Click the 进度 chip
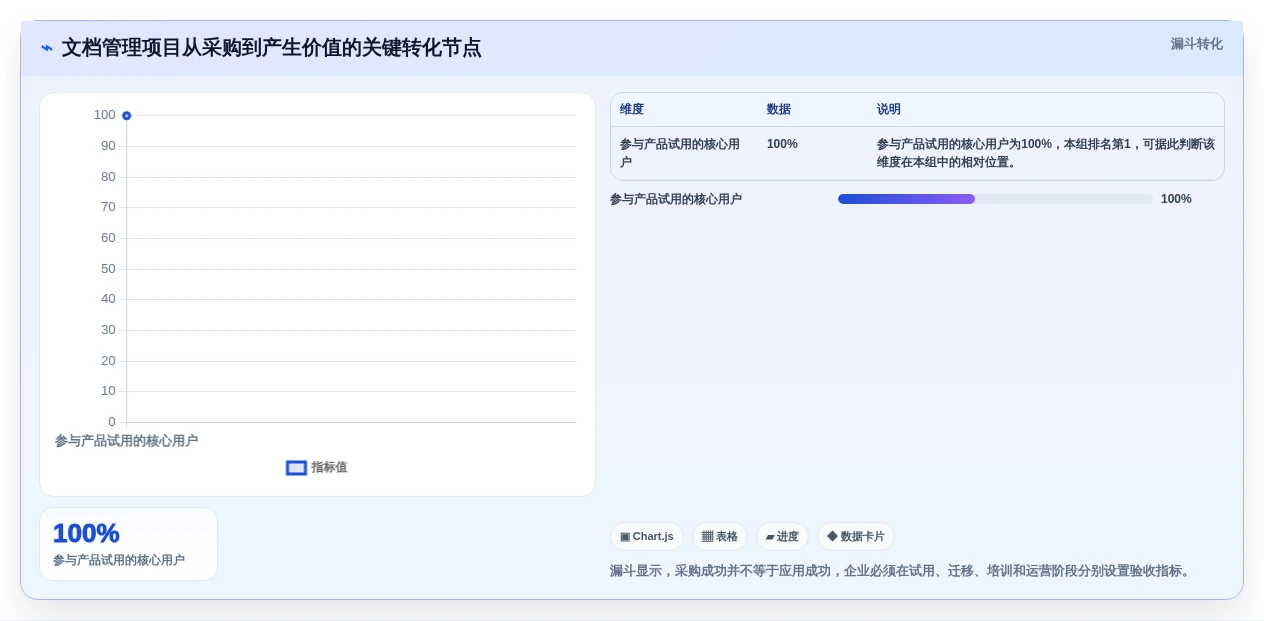The image size is (1264, 621). click(x=782, y=537)
